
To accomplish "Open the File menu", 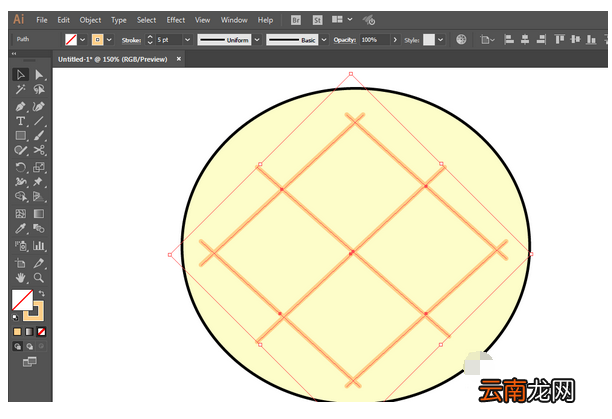I will click(42, 20).
